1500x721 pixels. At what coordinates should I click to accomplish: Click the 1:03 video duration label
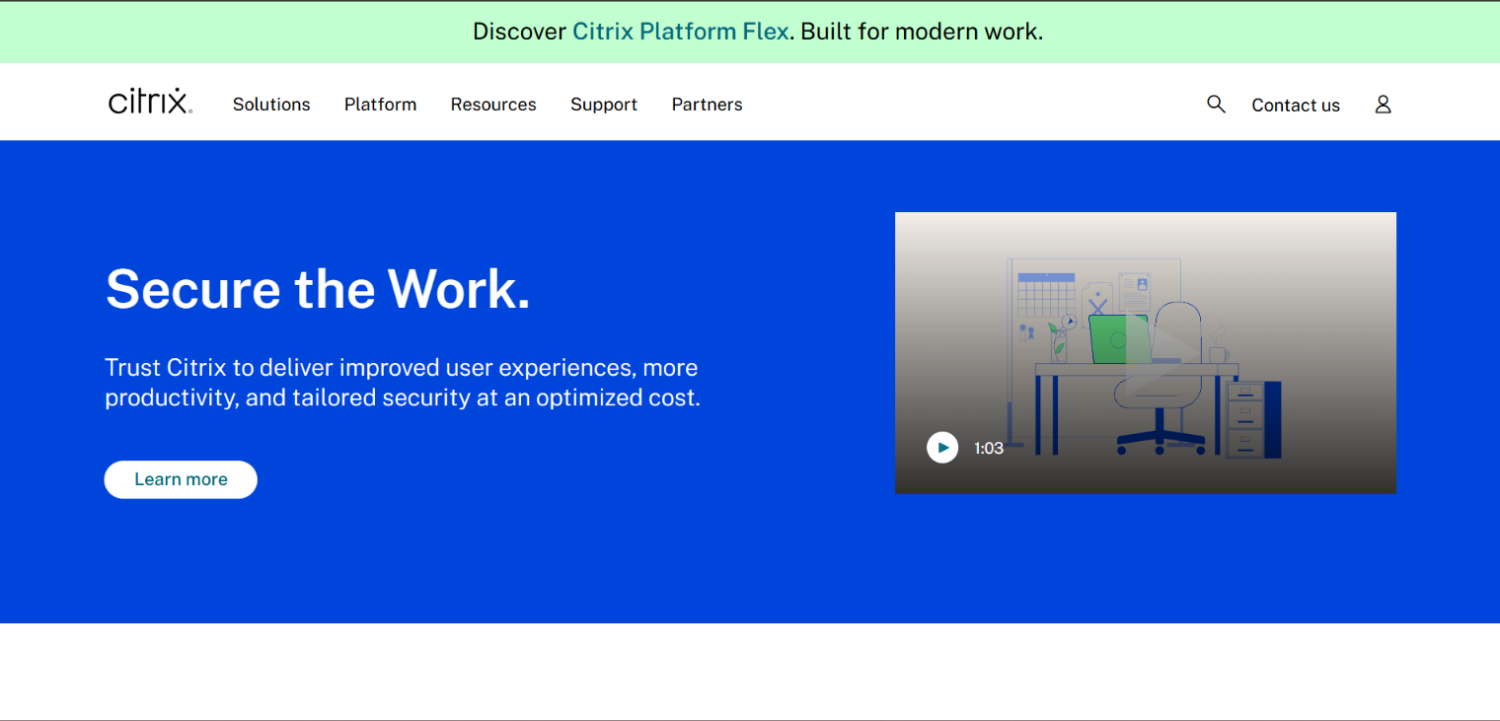coord(989,448)
